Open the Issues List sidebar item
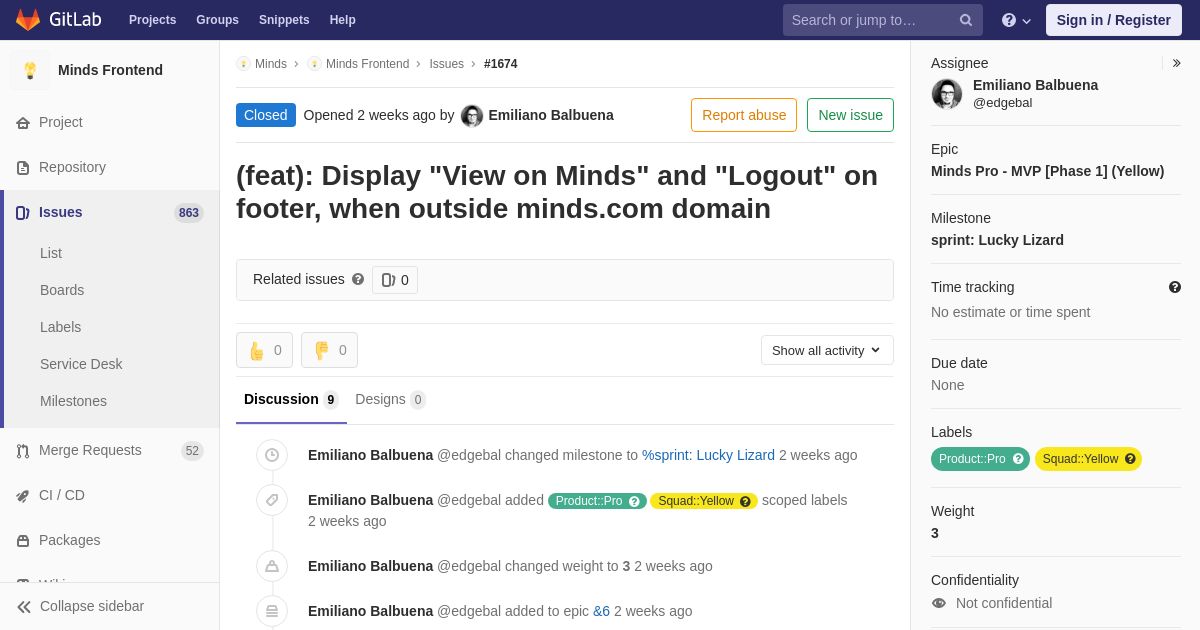 point(51,253)
